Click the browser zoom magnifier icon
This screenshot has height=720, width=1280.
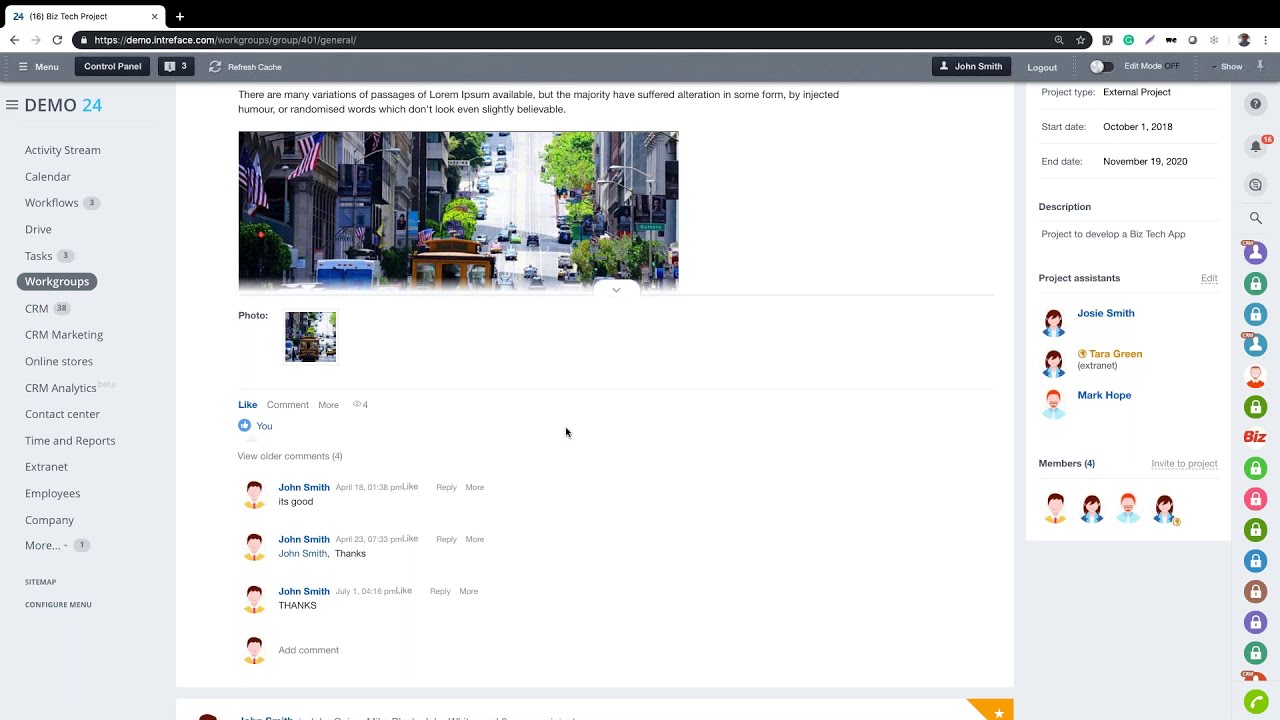click(x=1059, y=40)
